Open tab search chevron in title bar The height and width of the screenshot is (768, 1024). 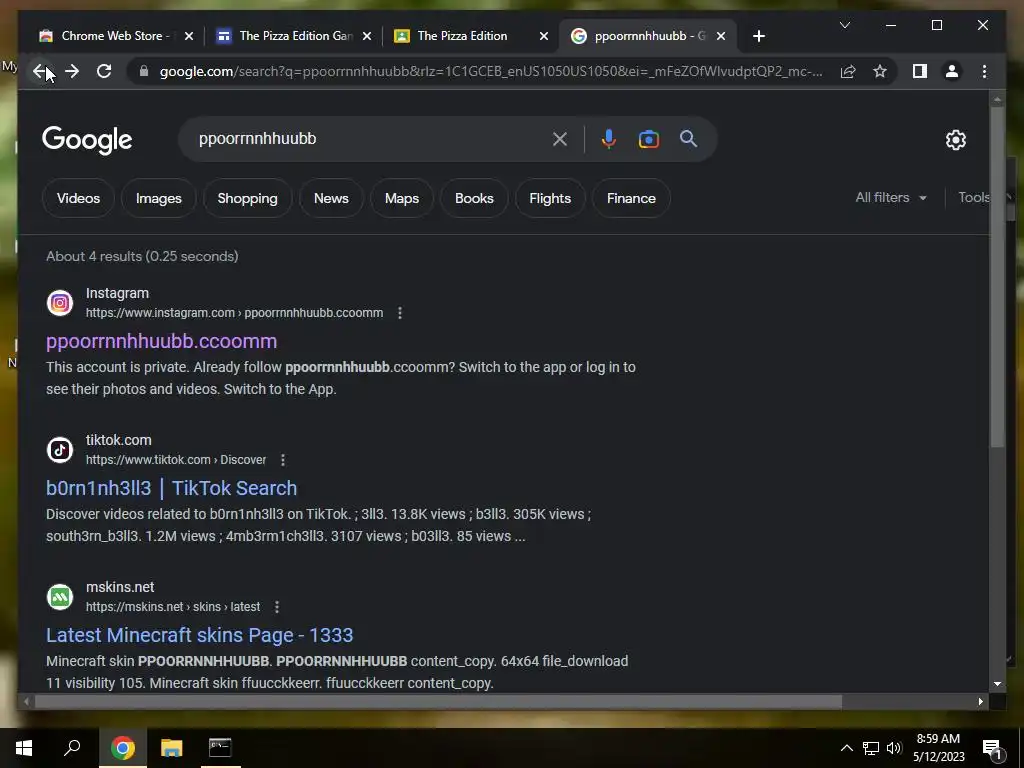[844, 25]
